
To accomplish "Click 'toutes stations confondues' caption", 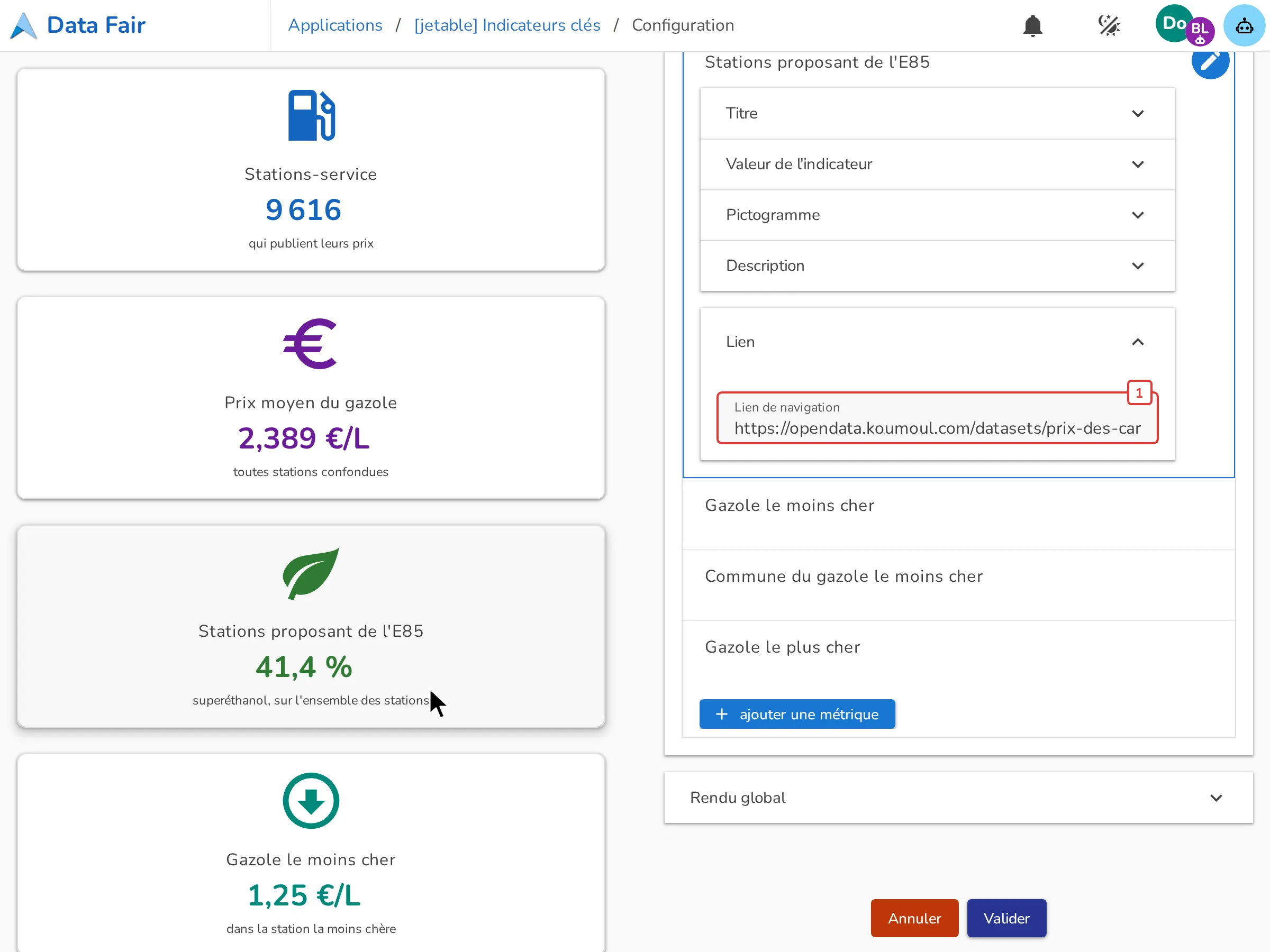I will pos(311,472).
